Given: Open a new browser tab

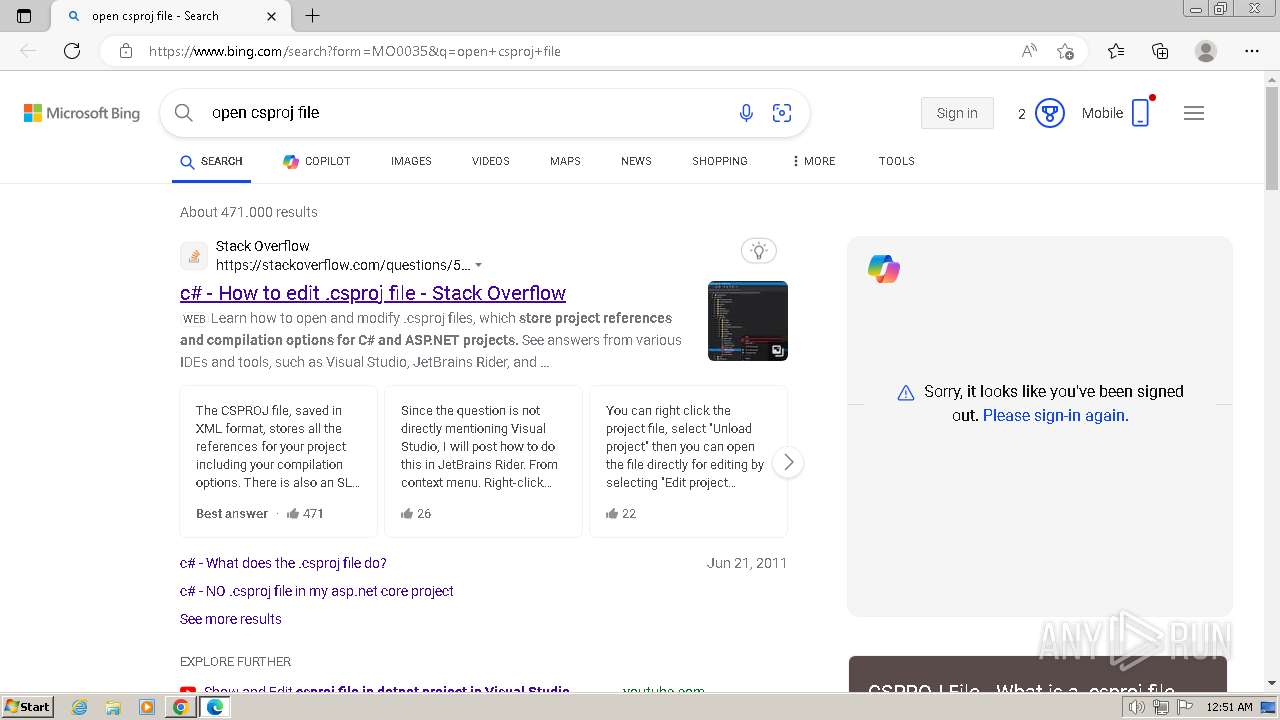Looking at the screenshot, I should 312,16.
